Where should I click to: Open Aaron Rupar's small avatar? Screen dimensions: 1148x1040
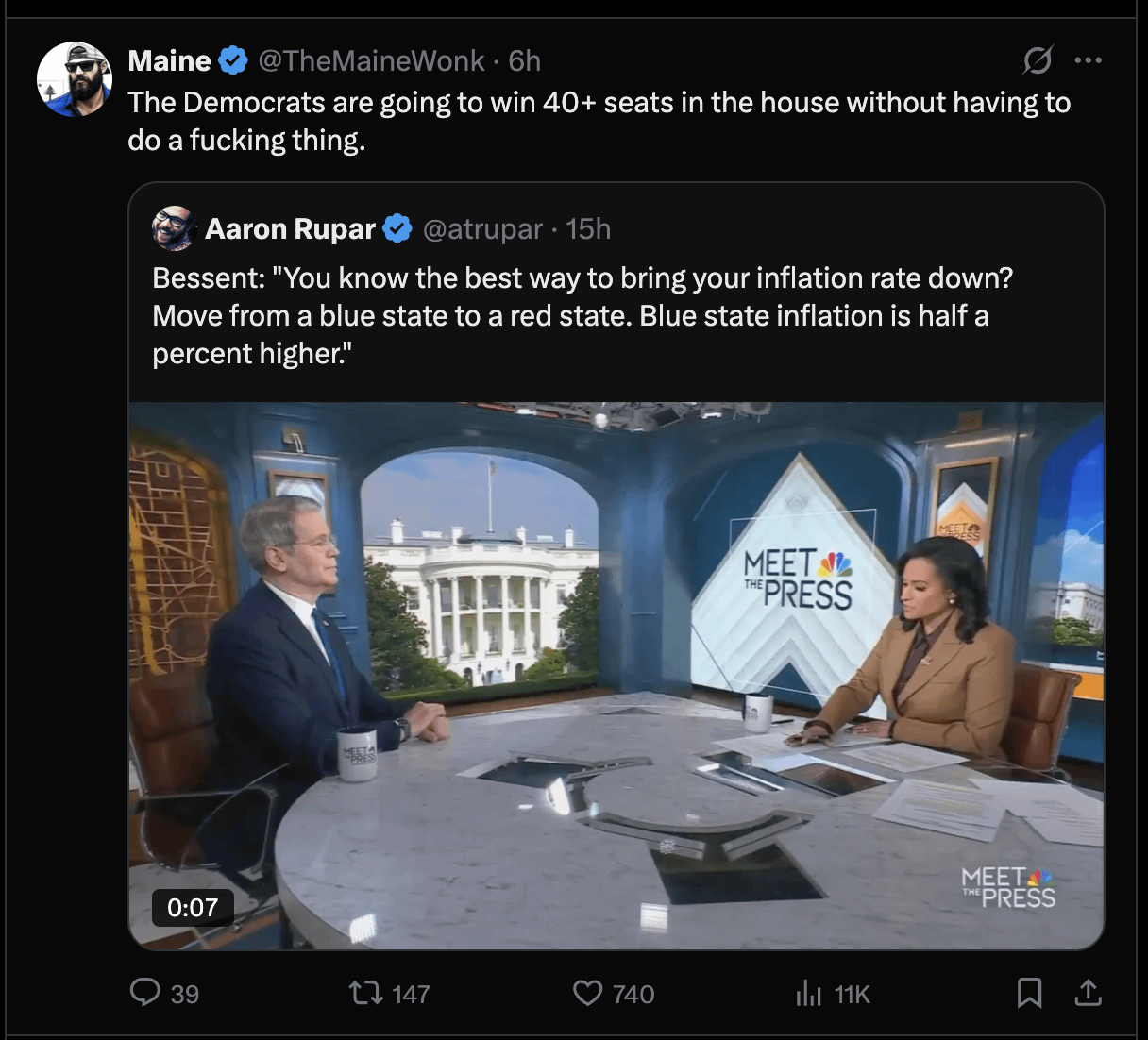tap(174, 228)
